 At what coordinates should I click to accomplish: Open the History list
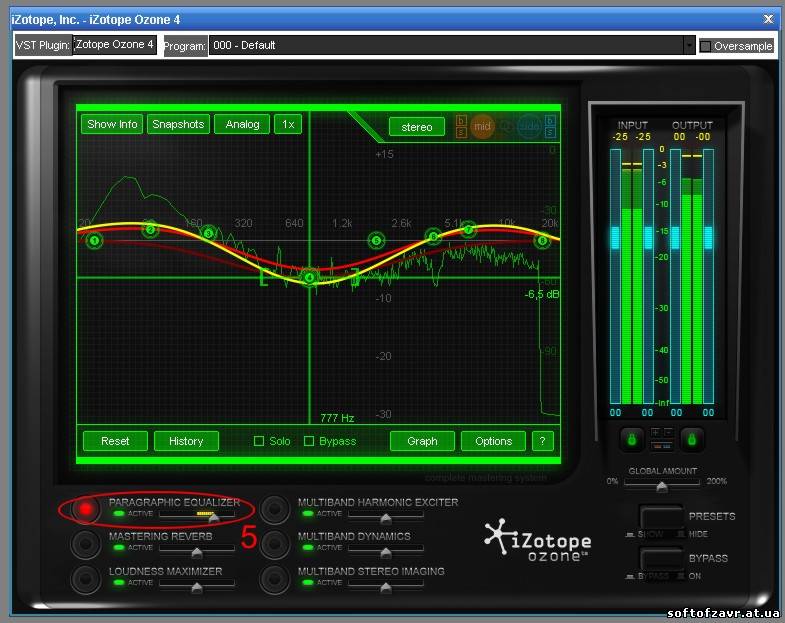click(186, 441)
